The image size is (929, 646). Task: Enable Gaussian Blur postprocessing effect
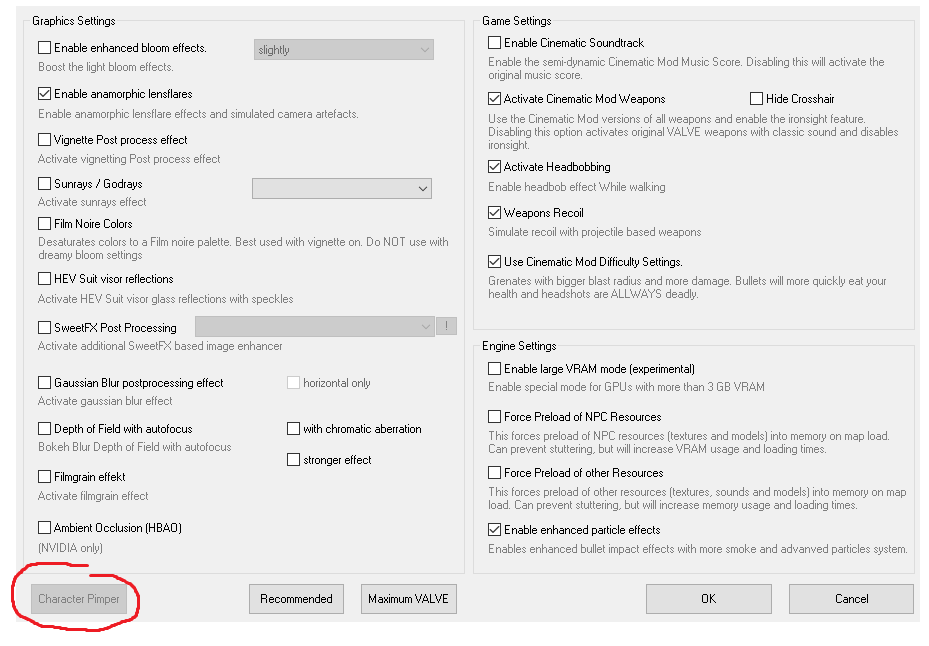pos(45,383)
